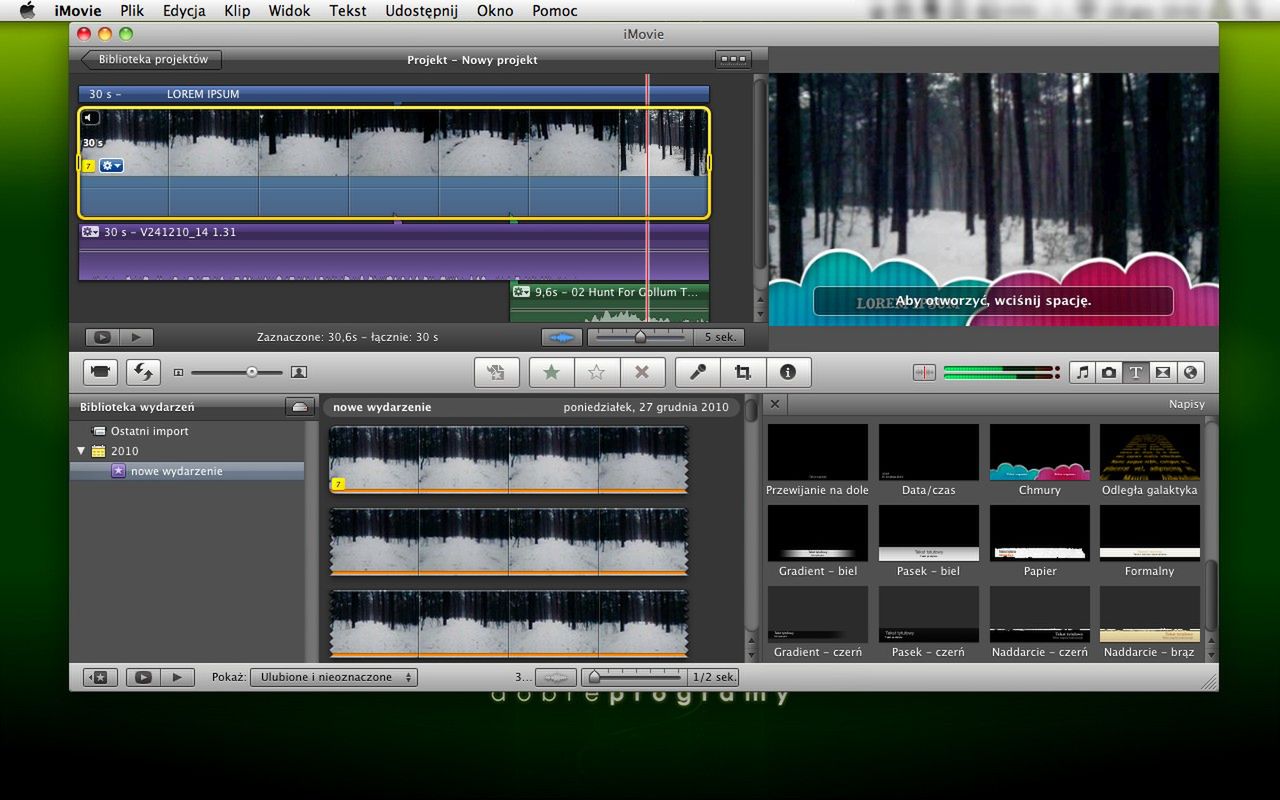The image size is (1280, 800).
Task: Select the Chmury title style thumbnail
Action: tap(1039, 452)
